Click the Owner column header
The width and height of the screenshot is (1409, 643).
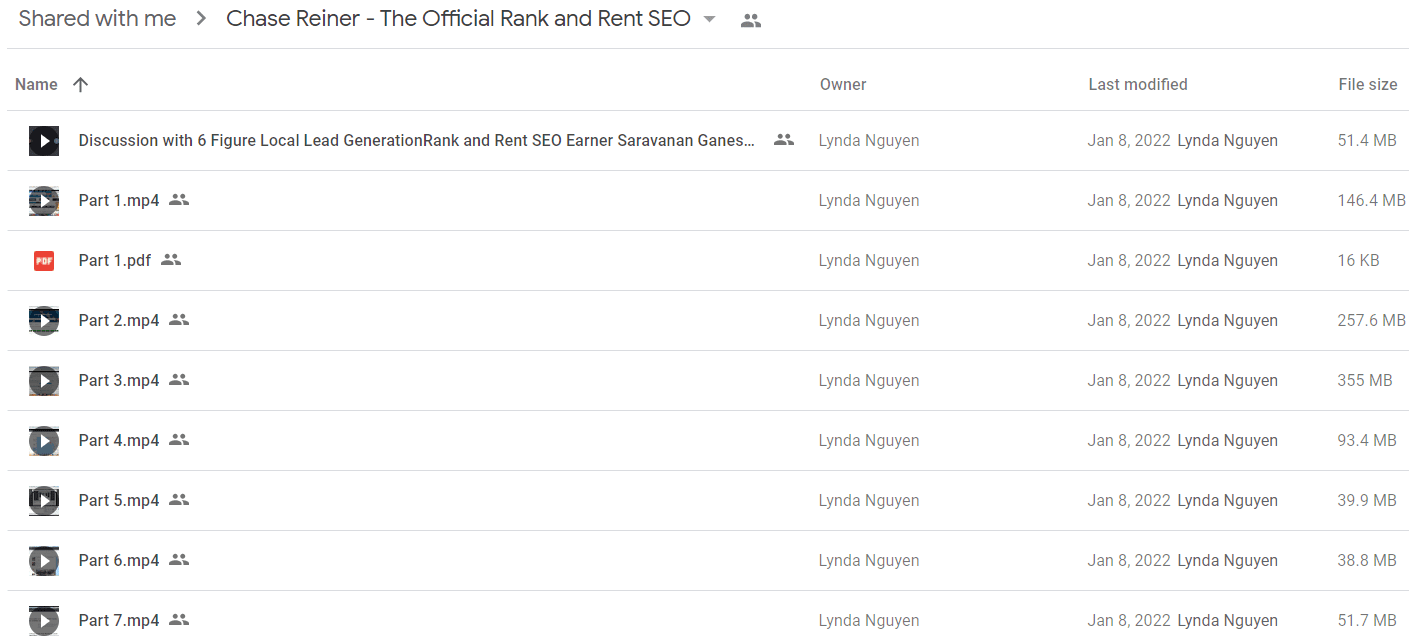(x=843, y=84)
